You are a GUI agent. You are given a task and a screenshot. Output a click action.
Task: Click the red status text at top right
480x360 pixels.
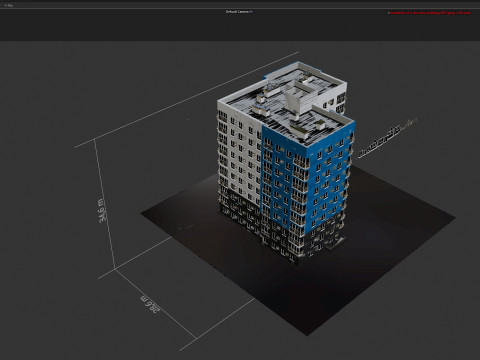coord(429,13)
